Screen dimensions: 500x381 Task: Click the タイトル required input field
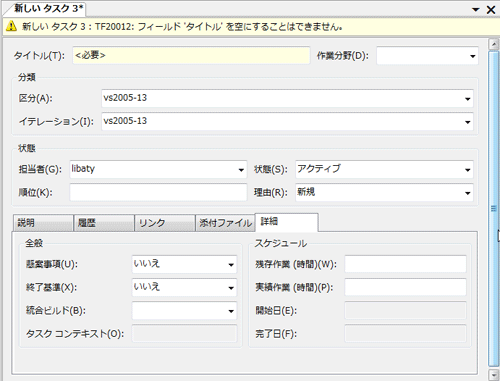pyautogui.click(x=191, y=55)
